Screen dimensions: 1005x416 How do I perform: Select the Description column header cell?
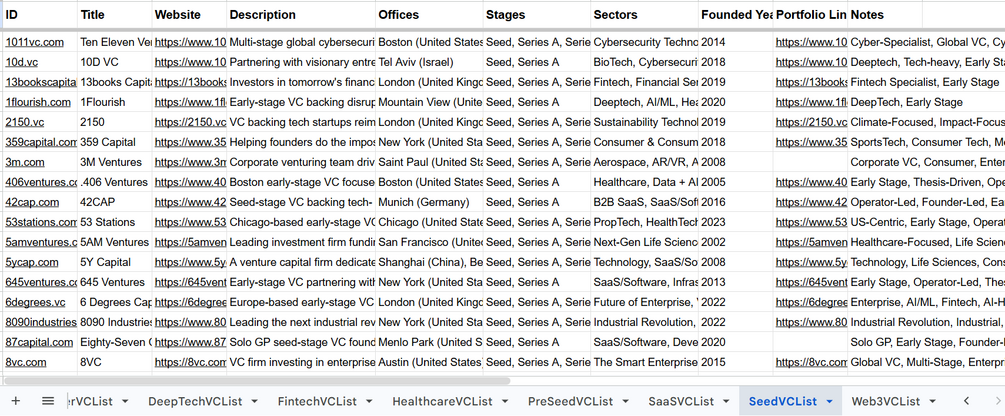click(x=301, y=15)
